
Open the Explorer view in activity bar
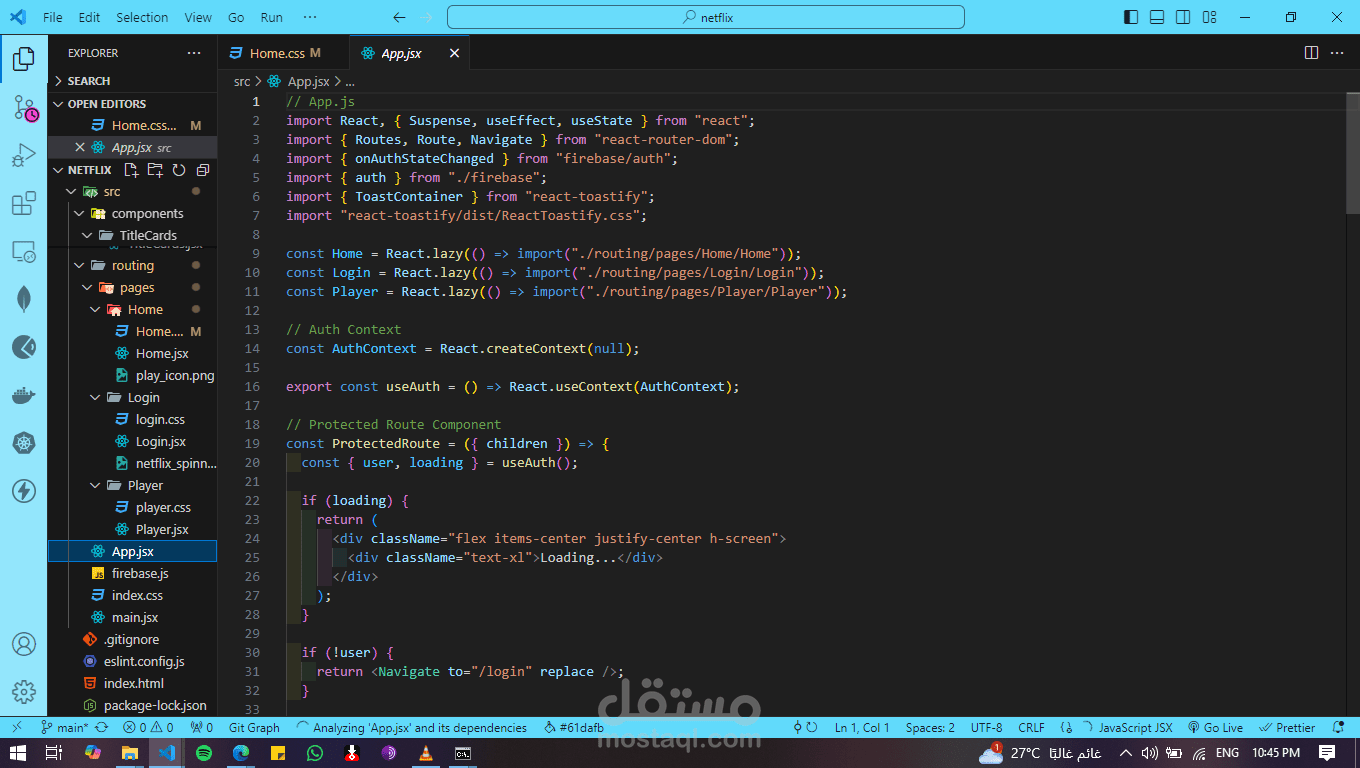click(24, 60)
